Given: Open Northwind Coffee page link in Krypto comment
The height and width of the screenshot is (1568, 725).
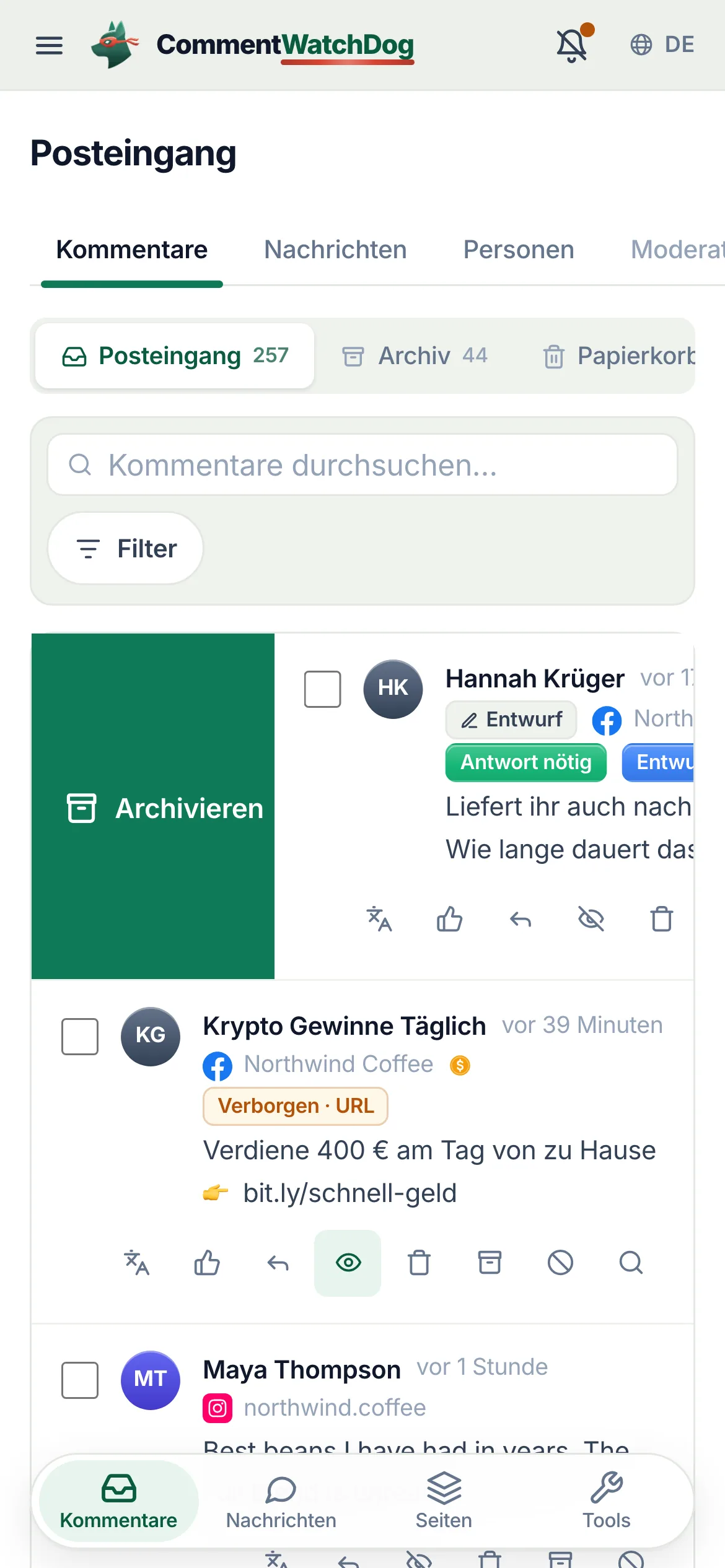Looking at the screenshot, I should tap(338, 1064).
